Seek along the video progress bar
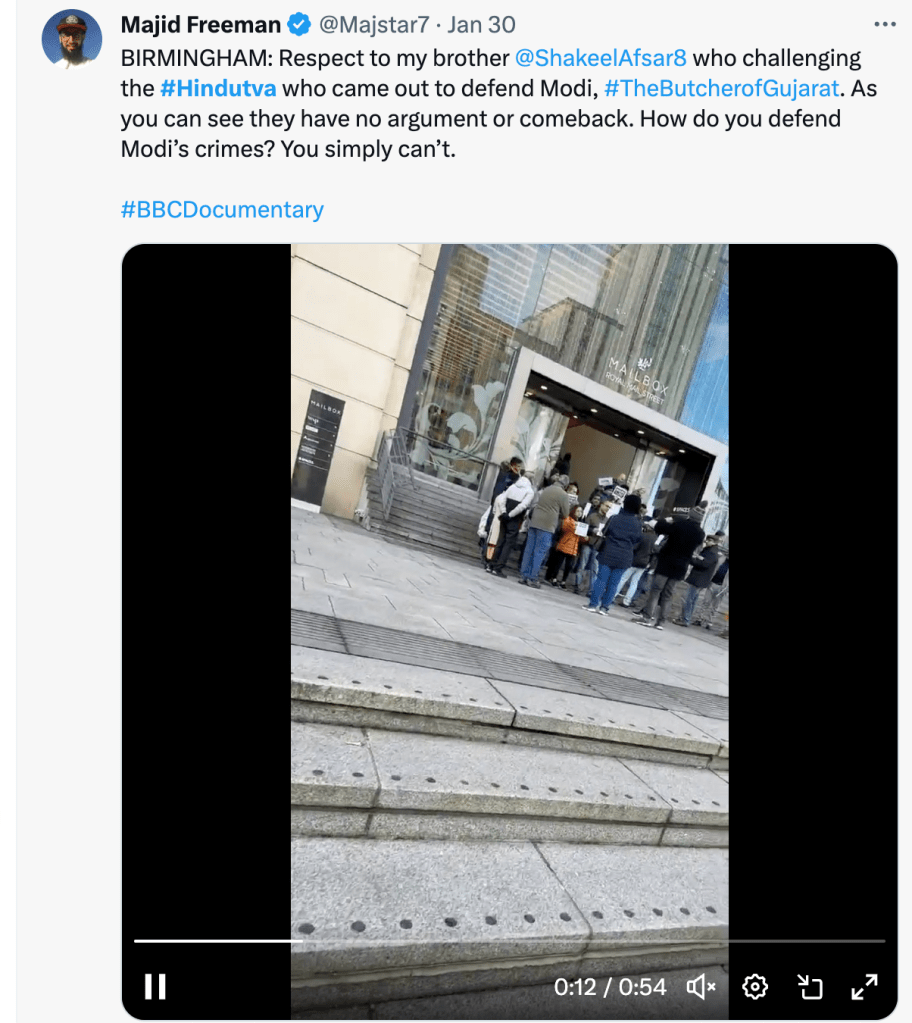 click(x=509, y=941)
